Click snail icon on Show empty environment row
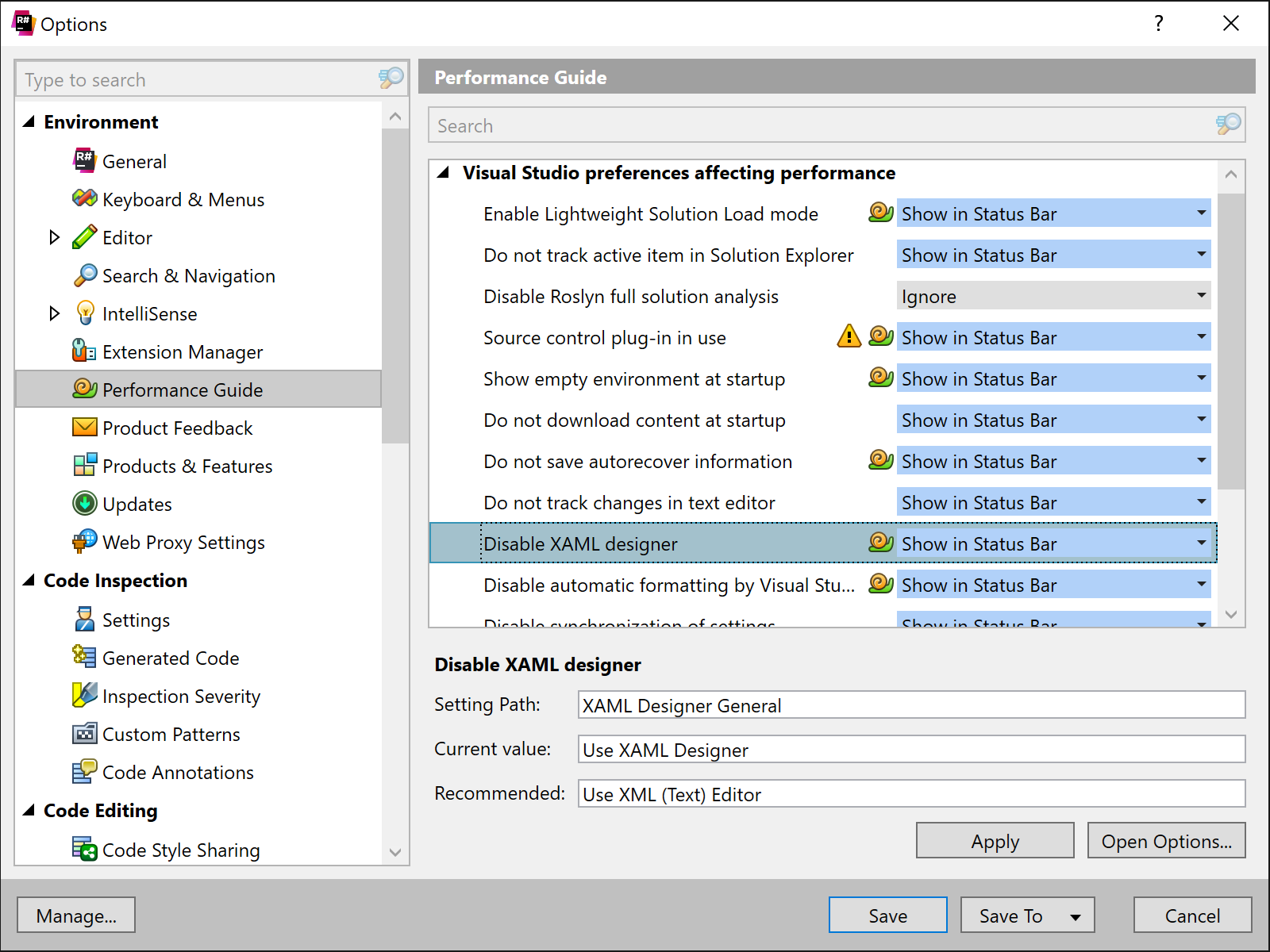This screenshot has width=1270, height=952. pos(881,378)
